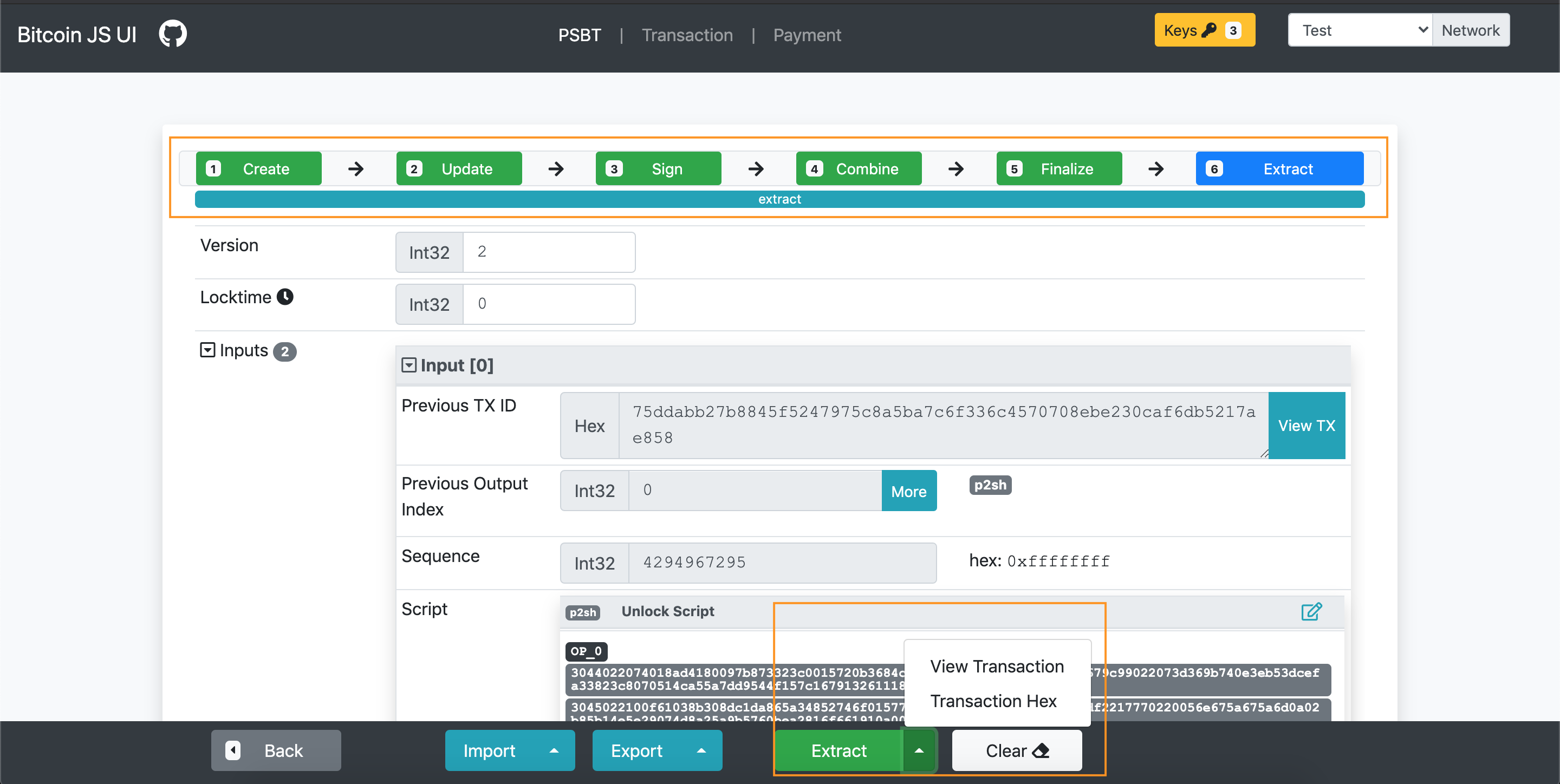This screenshot has height=784, width=1560.
Task: Click the Locktime clock info icon
Action: [x=284, y=297]
